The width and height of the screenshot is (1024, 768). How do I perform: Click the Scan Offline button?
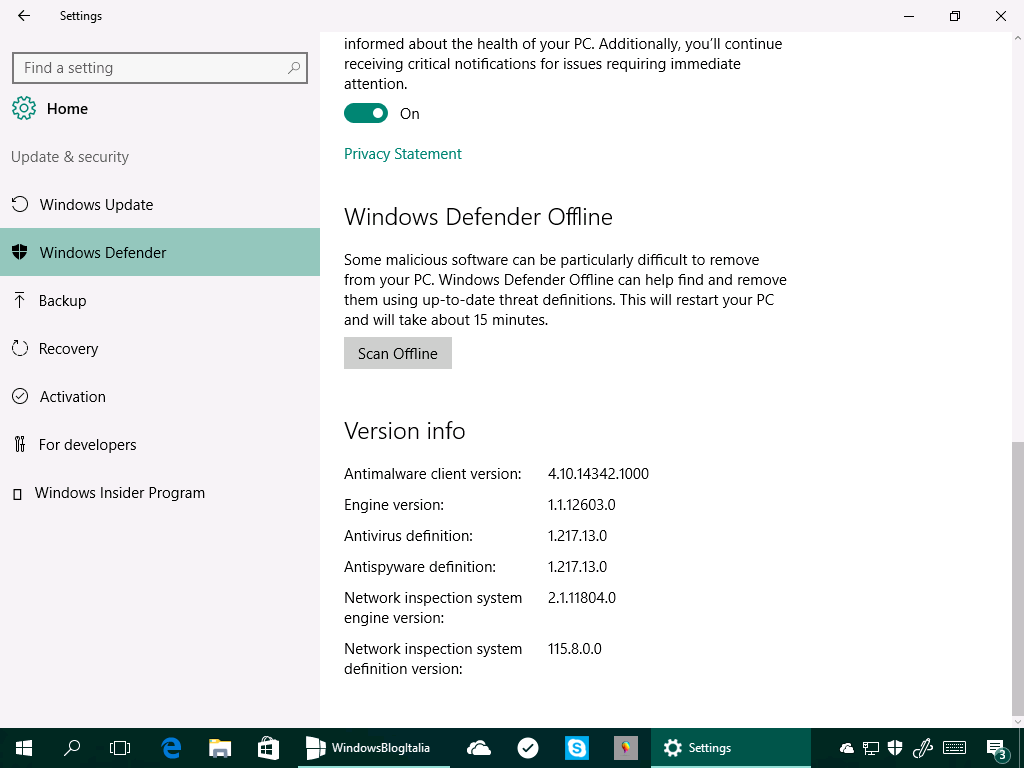[398, 353]
